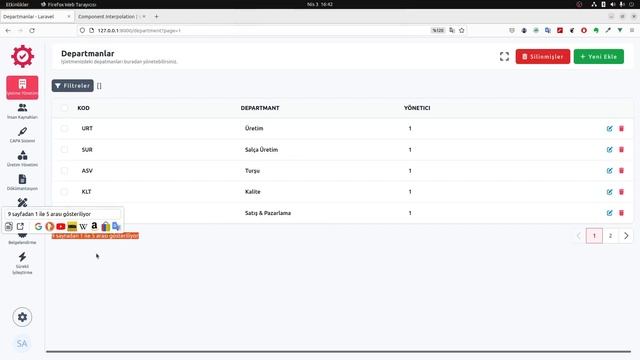The image size is (640, 360).
Task: Open Sürekli İyileştirme module
Action: click(x=22, y=263)
